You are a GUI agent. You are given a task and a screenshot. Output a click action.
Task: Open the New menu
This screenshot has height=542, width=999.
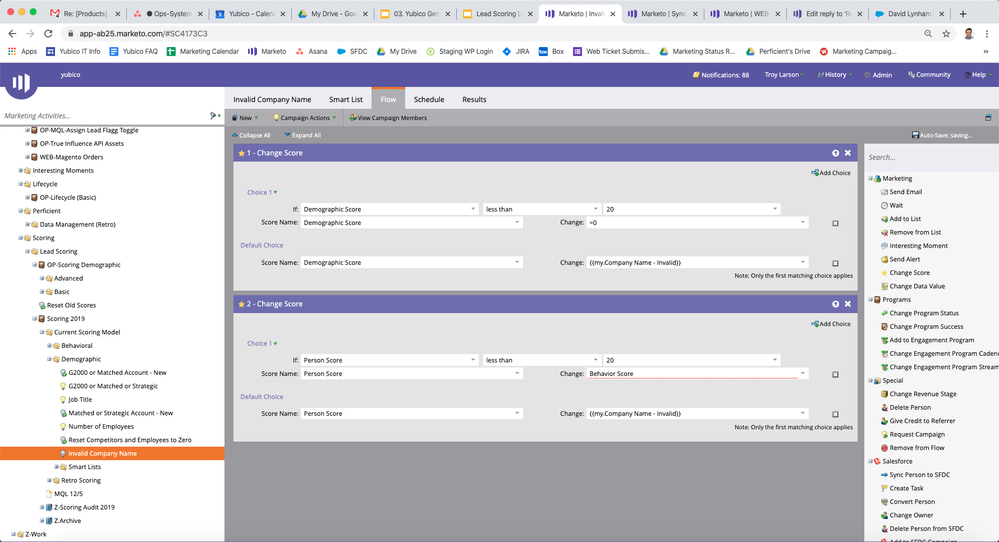(x=245, y=118)
